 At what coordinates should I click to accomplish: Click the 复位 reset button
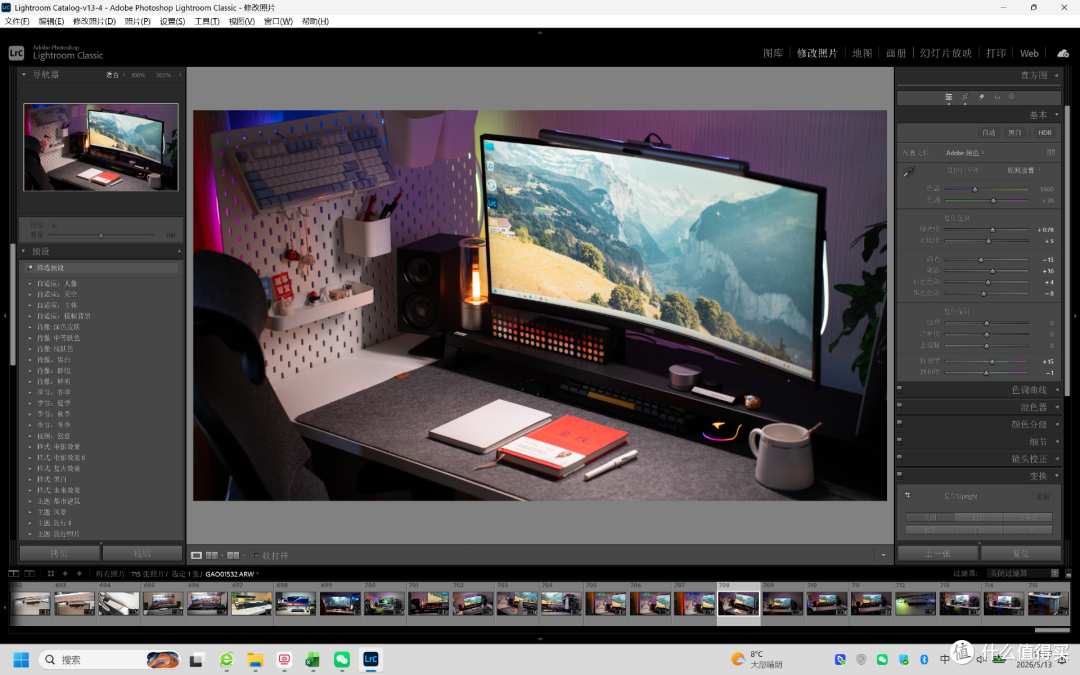click(1021, 553)
